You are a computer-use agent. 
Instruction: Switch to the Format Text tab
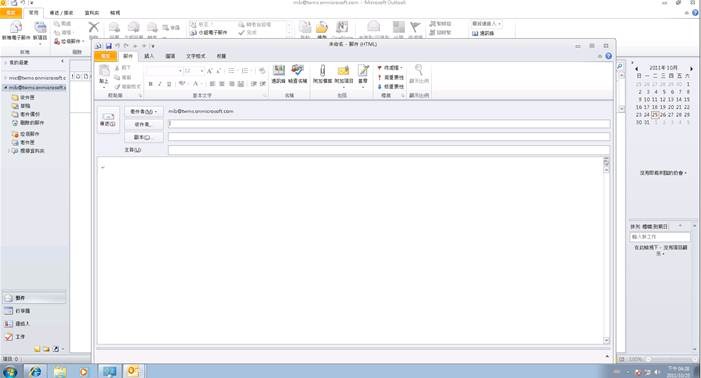196,56
